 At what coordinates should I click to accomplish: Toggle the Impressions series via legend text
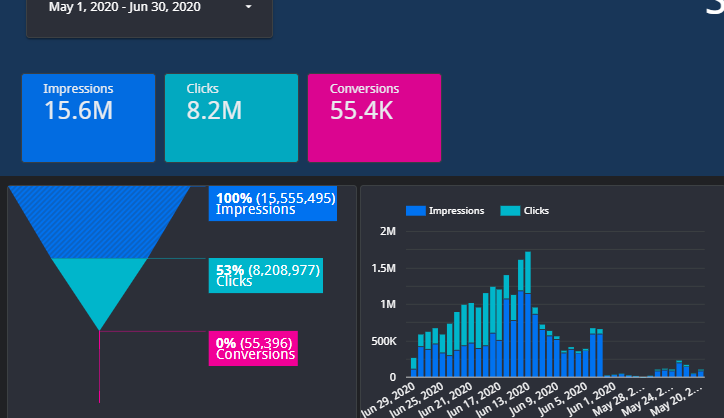pyautogui.click(x=456, y=211)
